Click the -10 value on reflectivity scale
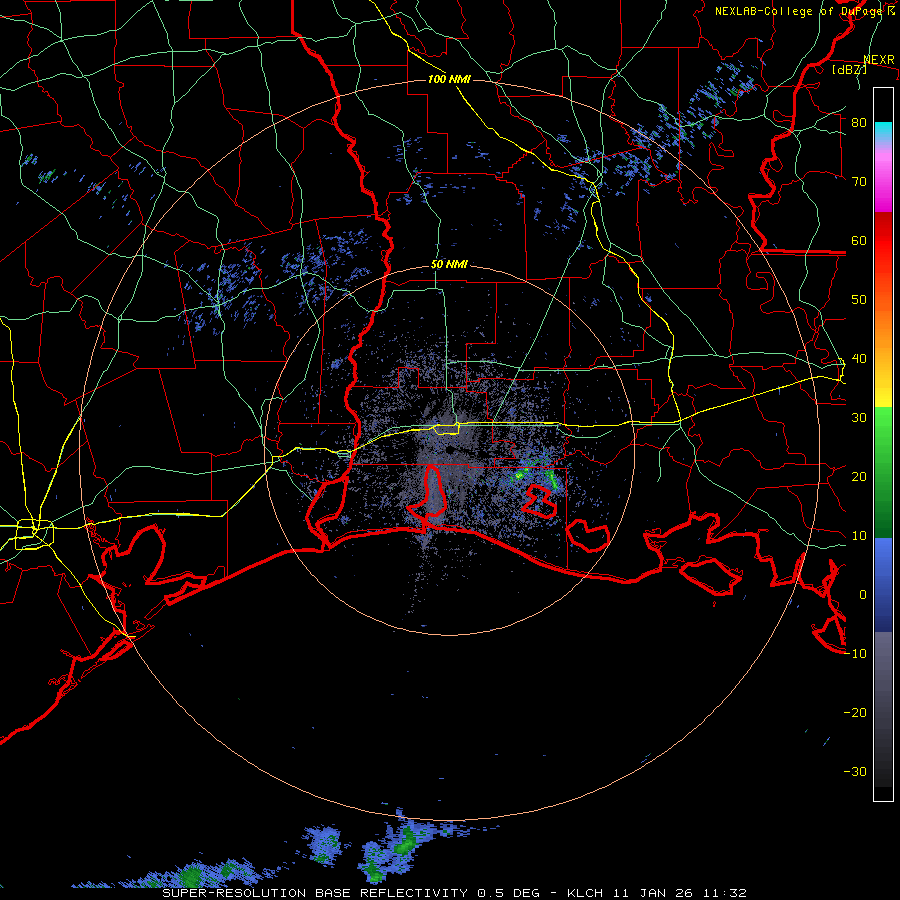The width and height of the screenshot is (900, 900). pyautogui.click(x=855, y=654)
